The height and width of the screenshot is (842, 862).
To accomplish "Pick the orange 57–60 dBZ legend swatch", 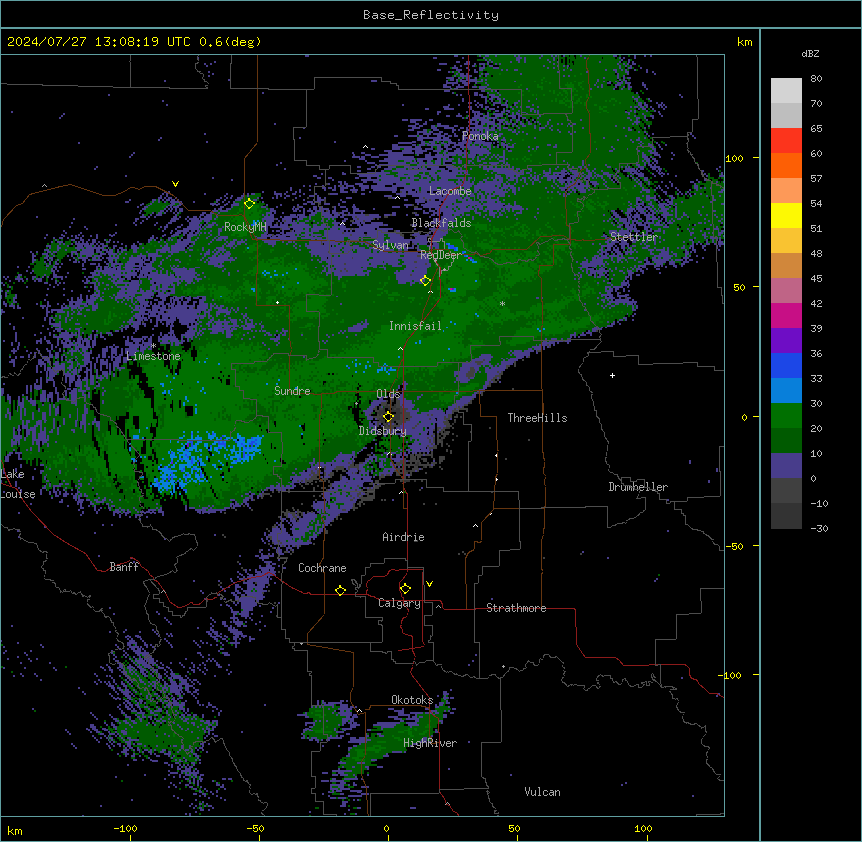I will tap(786, 165).
